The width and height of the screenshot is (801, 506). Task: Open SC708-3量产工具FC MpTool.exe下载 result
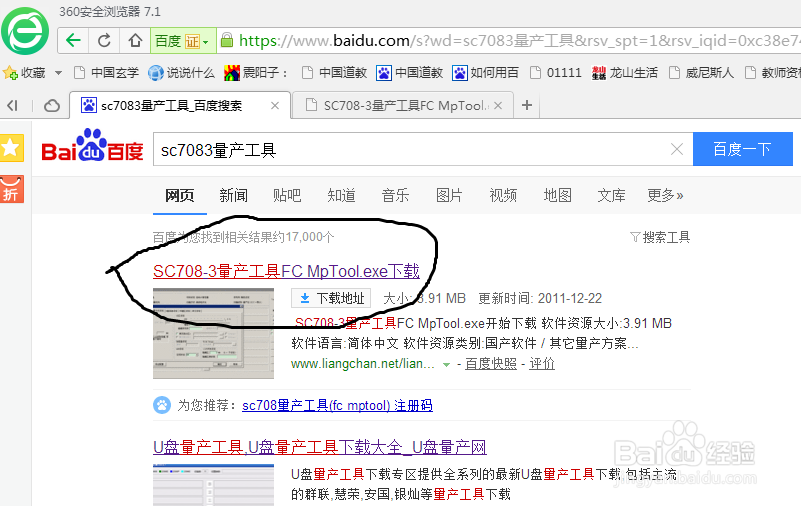tap(286, 271)
